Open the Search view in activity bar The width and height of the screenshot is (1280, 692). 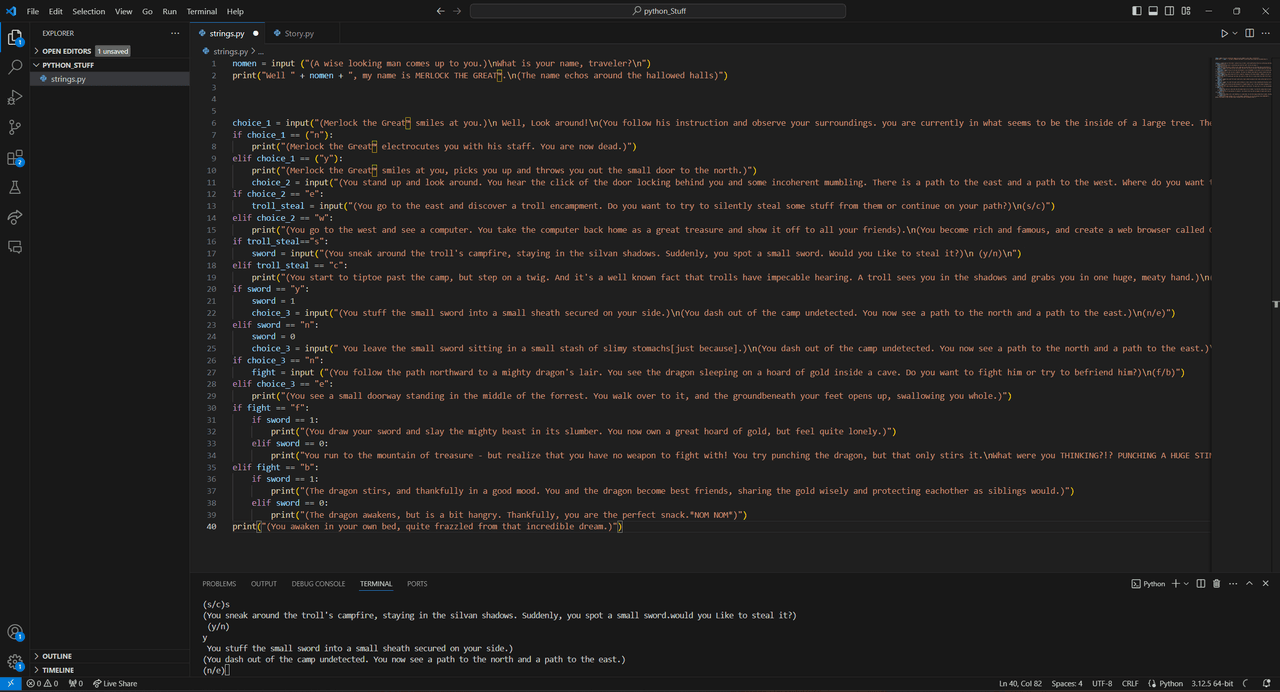[x=15, y=68]
